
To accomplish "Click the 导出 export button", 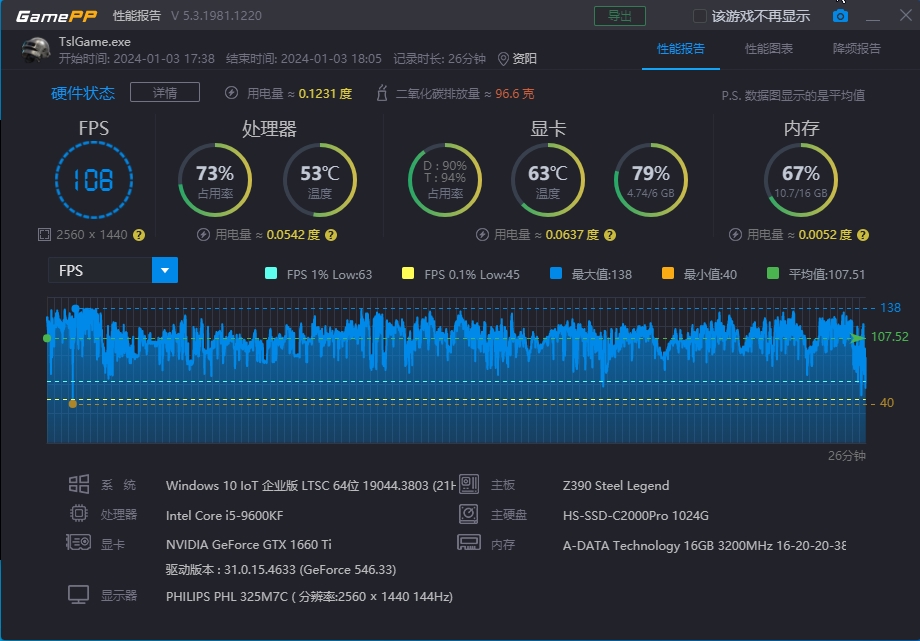I will 620,16.
